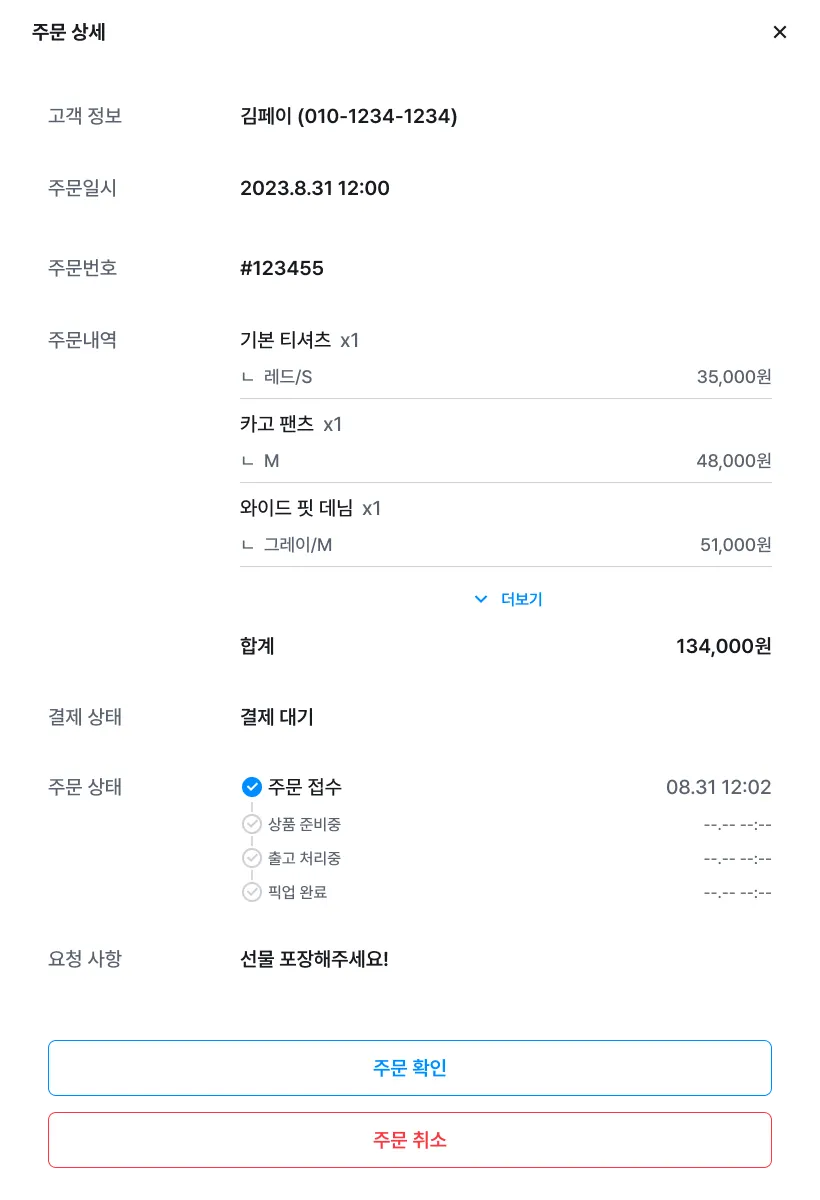Close the 주문 상세 dialog
Screen dimensions: 820x1200
coord(780,32)
